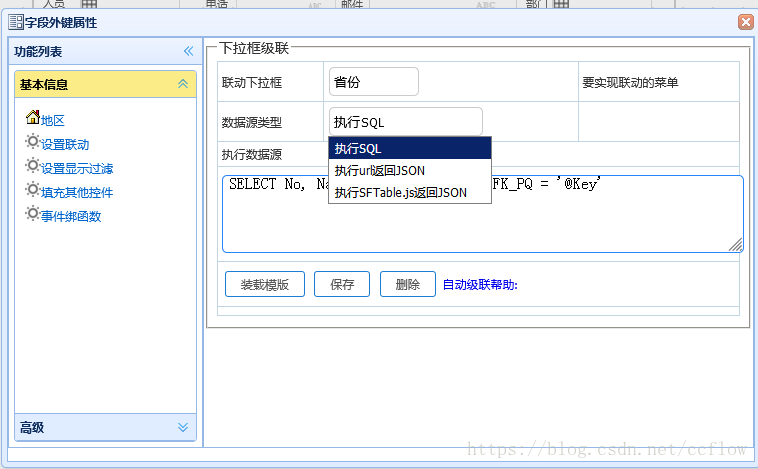Close the 字段外键属性 dialog

(x=745, y=22)
